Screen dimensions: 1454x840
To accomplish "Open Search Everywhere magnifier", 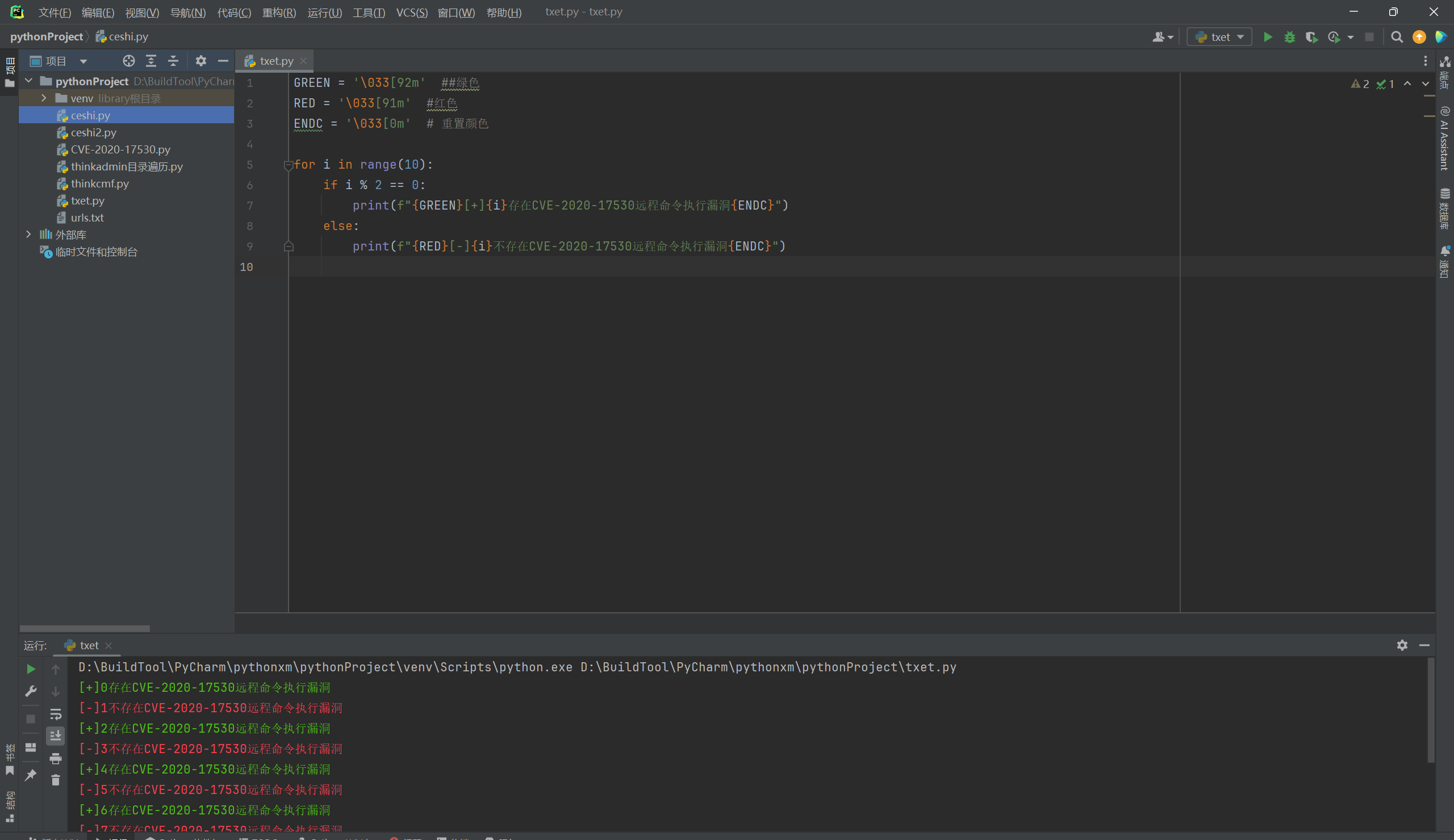I will (x=1397, y=37).
